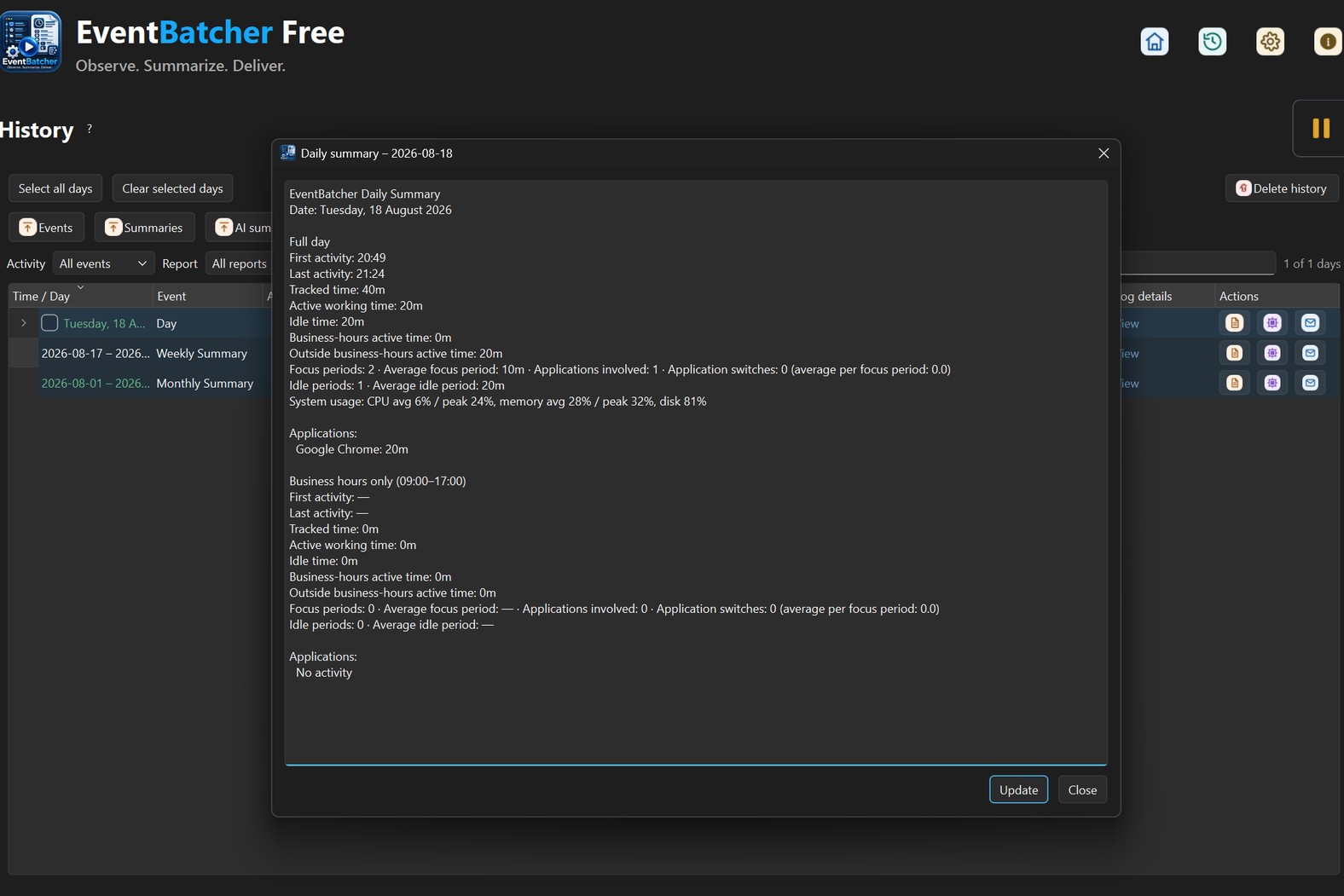1344x896 pixels.
Task: Click the EventBatcher app logo
Action: tap(31, 41)
